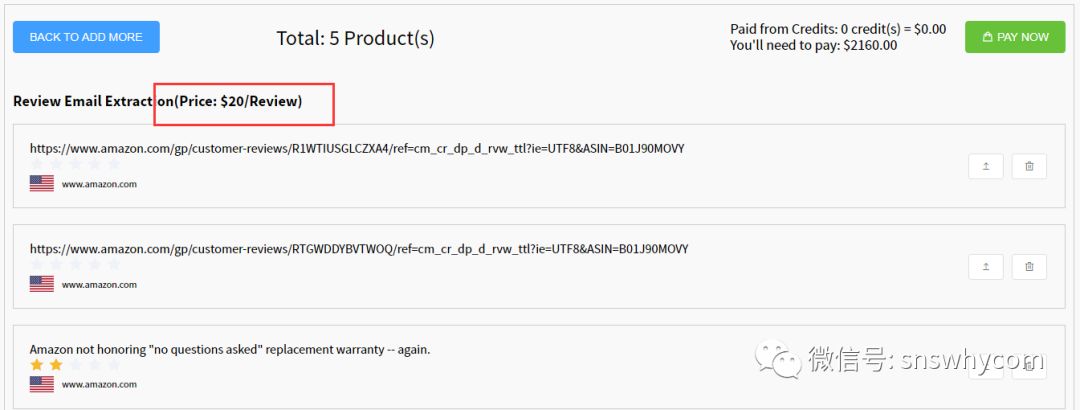Screen dimensions: 1080x410
Task: Click upload icon for review RTGWDDYBVTWOQ
Action: [x=985, y=267]
